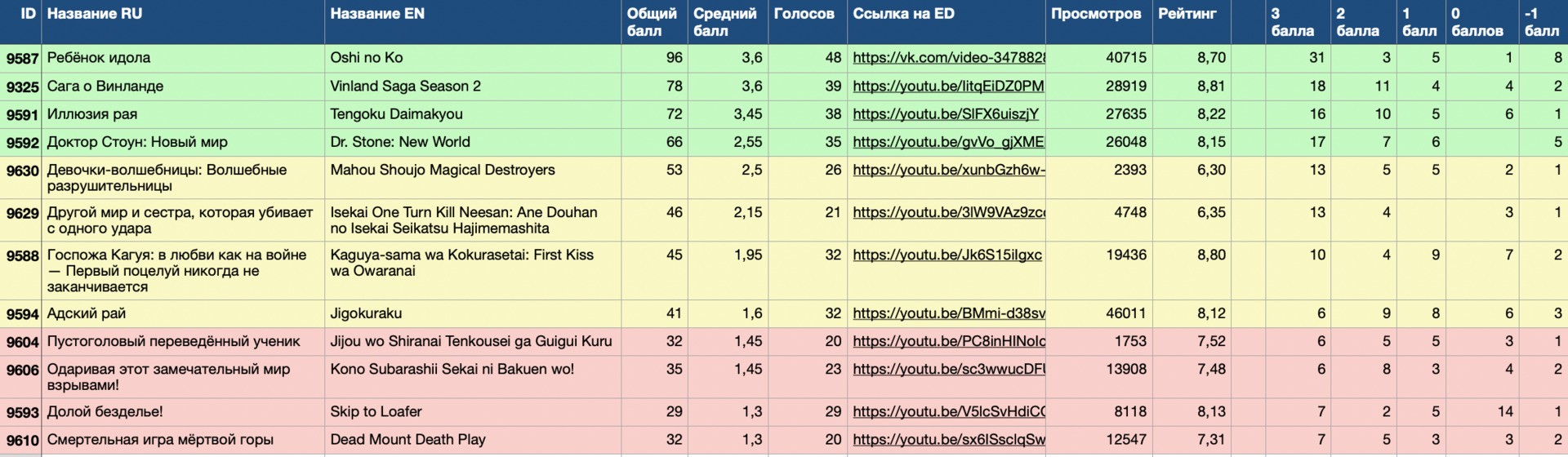Click the "Общий балл" column header
Viewport: 1568px width, 457px height.
653,22
